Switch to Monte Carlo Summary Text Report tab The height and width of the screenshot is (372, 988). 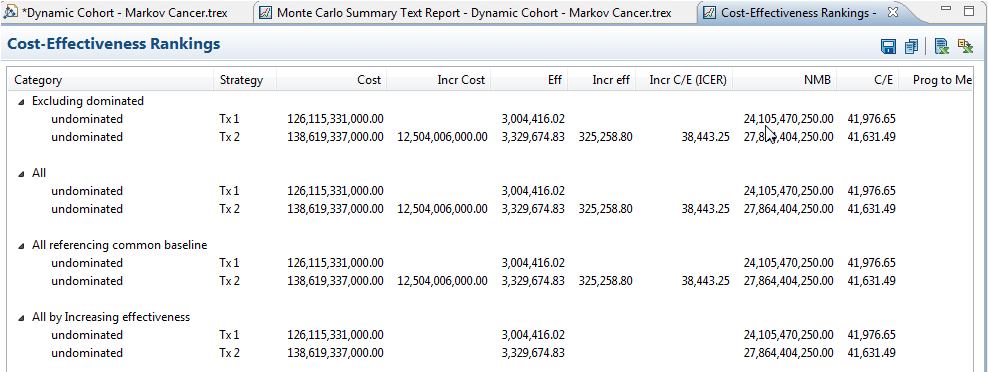(474, 12)
